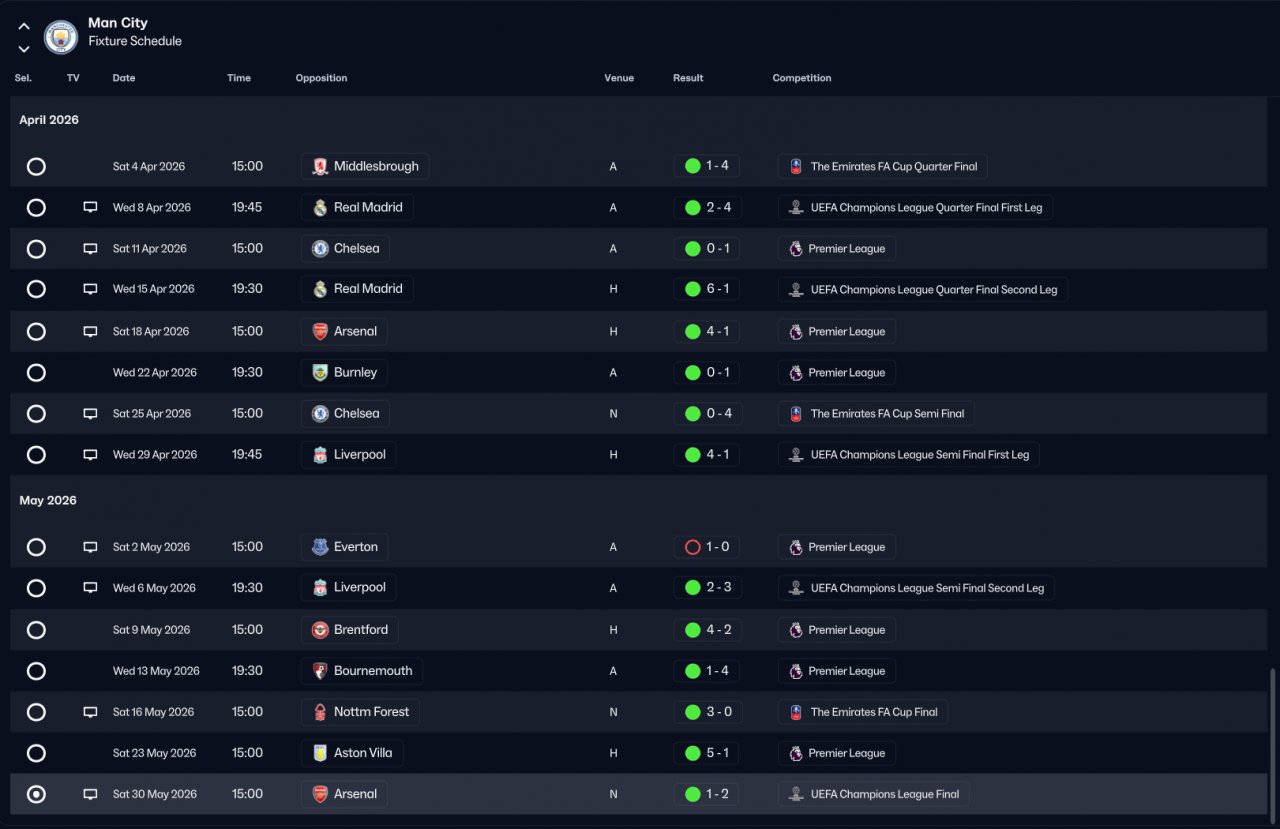
Task: Select the Middlesbrough fixture radio button
Action: [36, 167]
